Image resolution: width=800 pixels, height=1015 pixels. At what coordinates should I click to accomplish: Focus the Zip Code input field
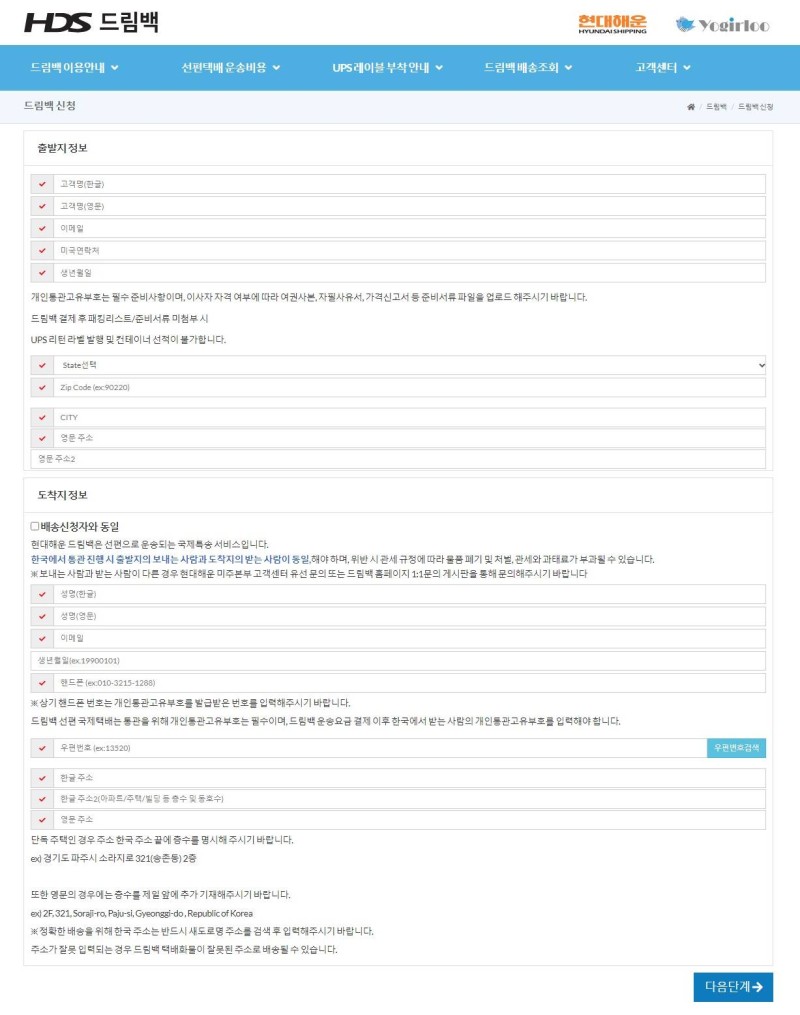(410, 387)
